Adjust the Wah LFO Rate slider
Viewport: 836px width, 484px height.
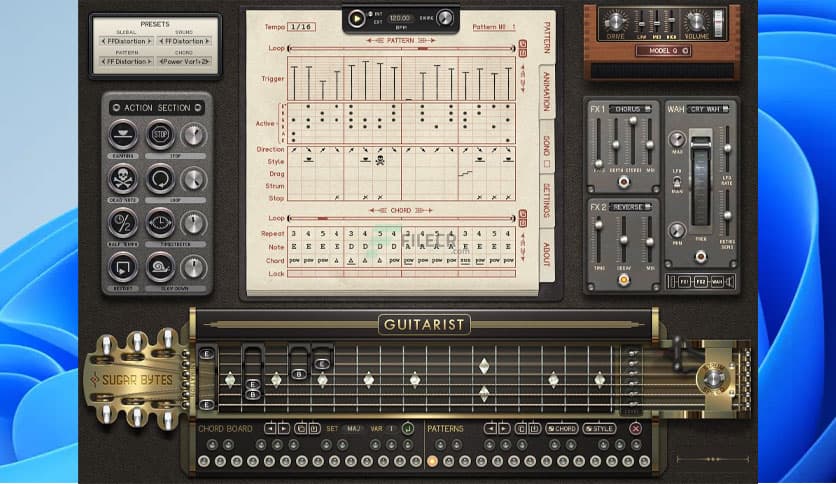click(x=727, y=148)
